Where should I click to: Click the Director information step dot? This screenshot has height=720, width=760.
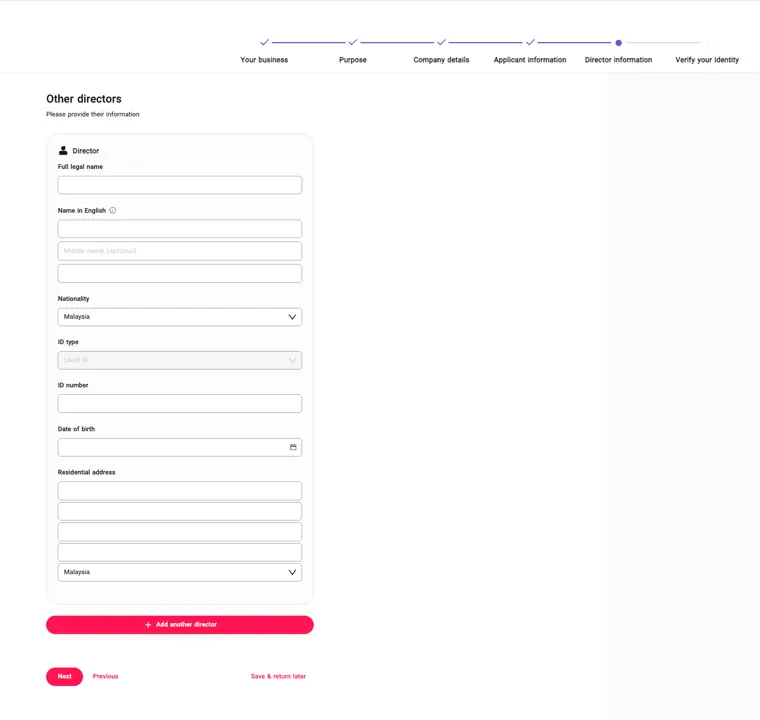(x=618, y=43)
